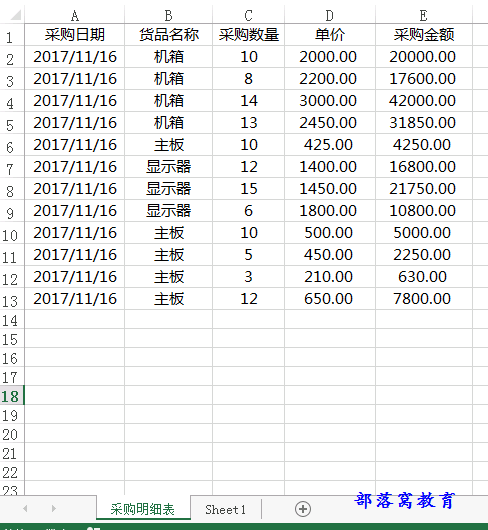
Task: Click the unit price cell 1400.00
Action: point(330,167)
